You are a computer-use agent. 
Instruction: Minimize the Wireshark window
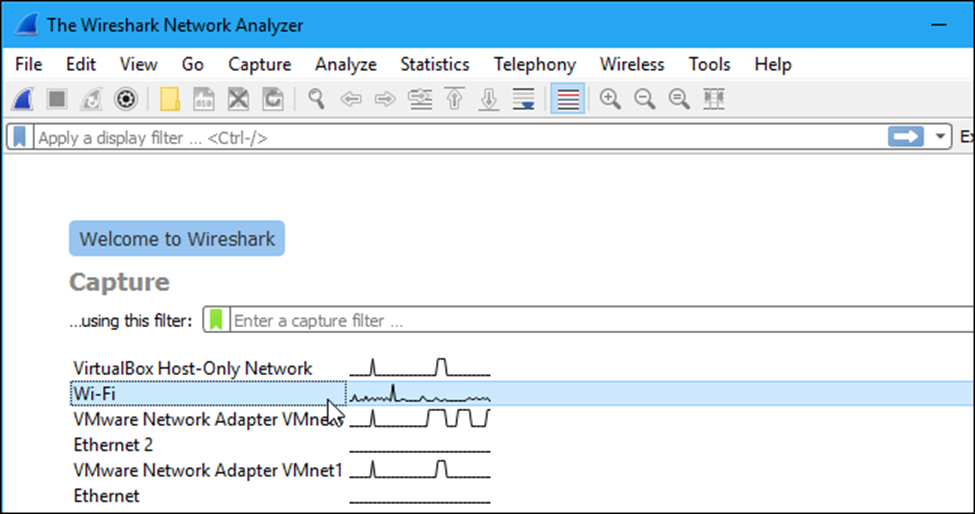point(939,25)
